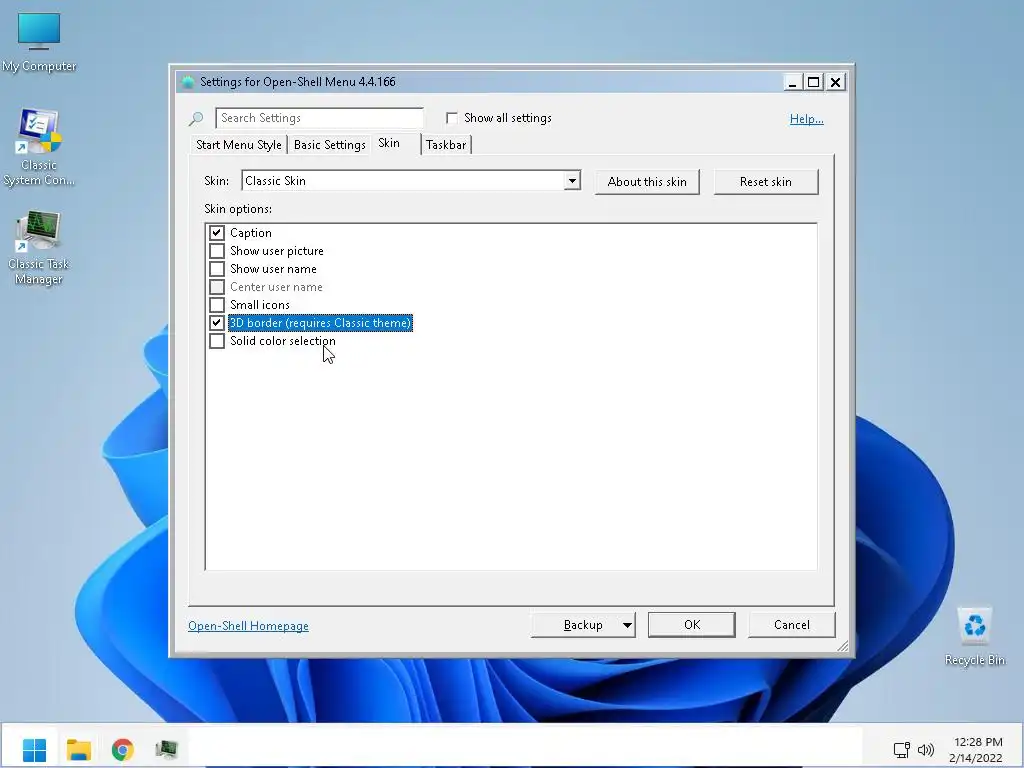Focus the Search Settings field
Screen dimensions: 1024x768
(319, 118)
